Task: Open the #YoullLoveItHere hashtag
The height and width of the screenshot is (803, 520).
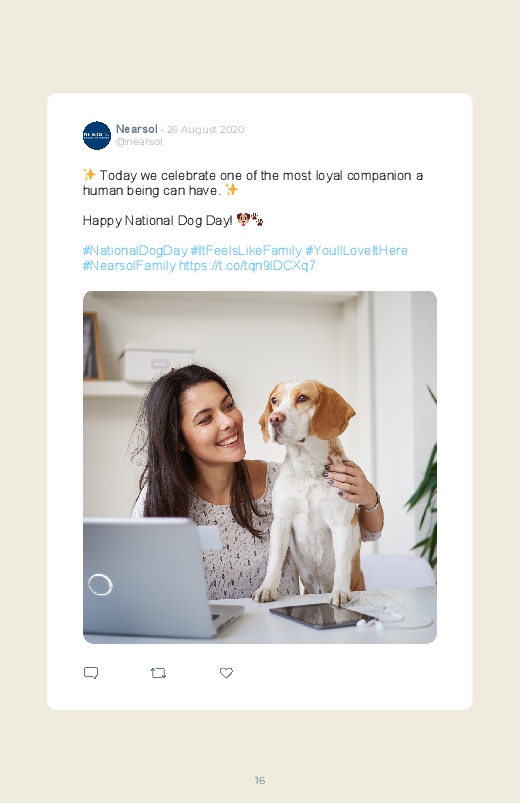Action: [357, 250]
